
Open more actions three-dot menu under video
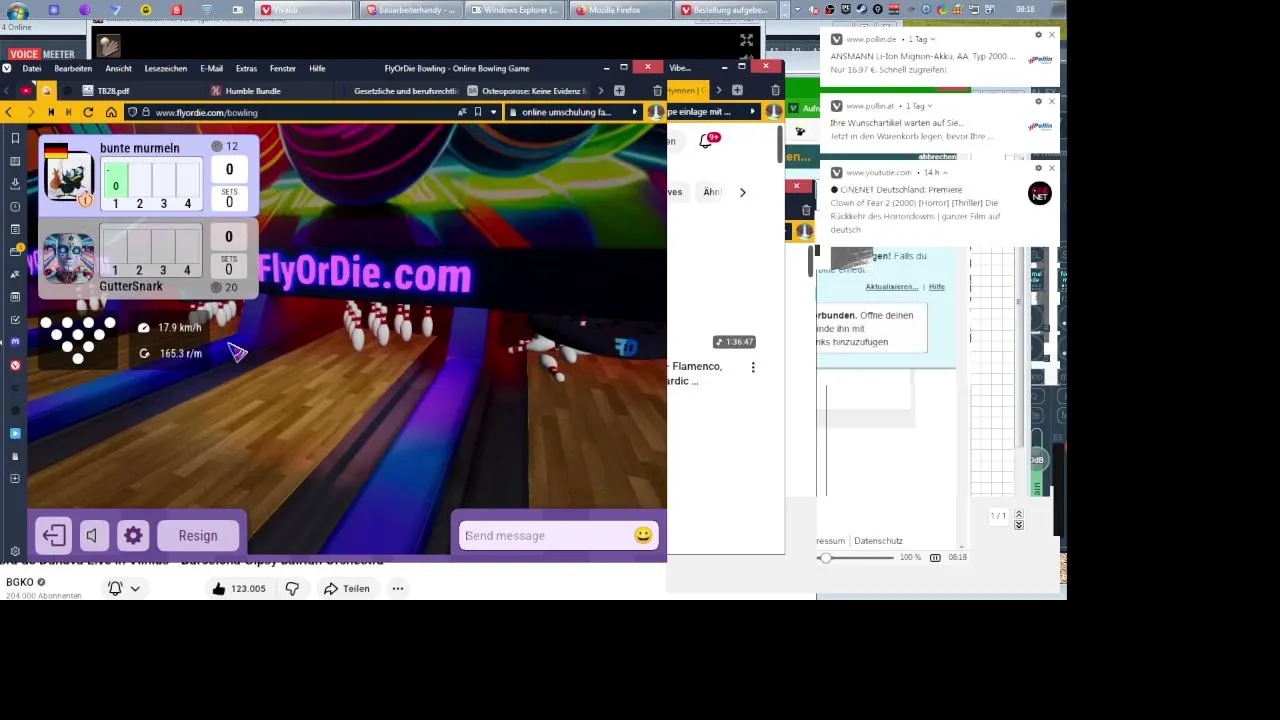coord(398,588)
